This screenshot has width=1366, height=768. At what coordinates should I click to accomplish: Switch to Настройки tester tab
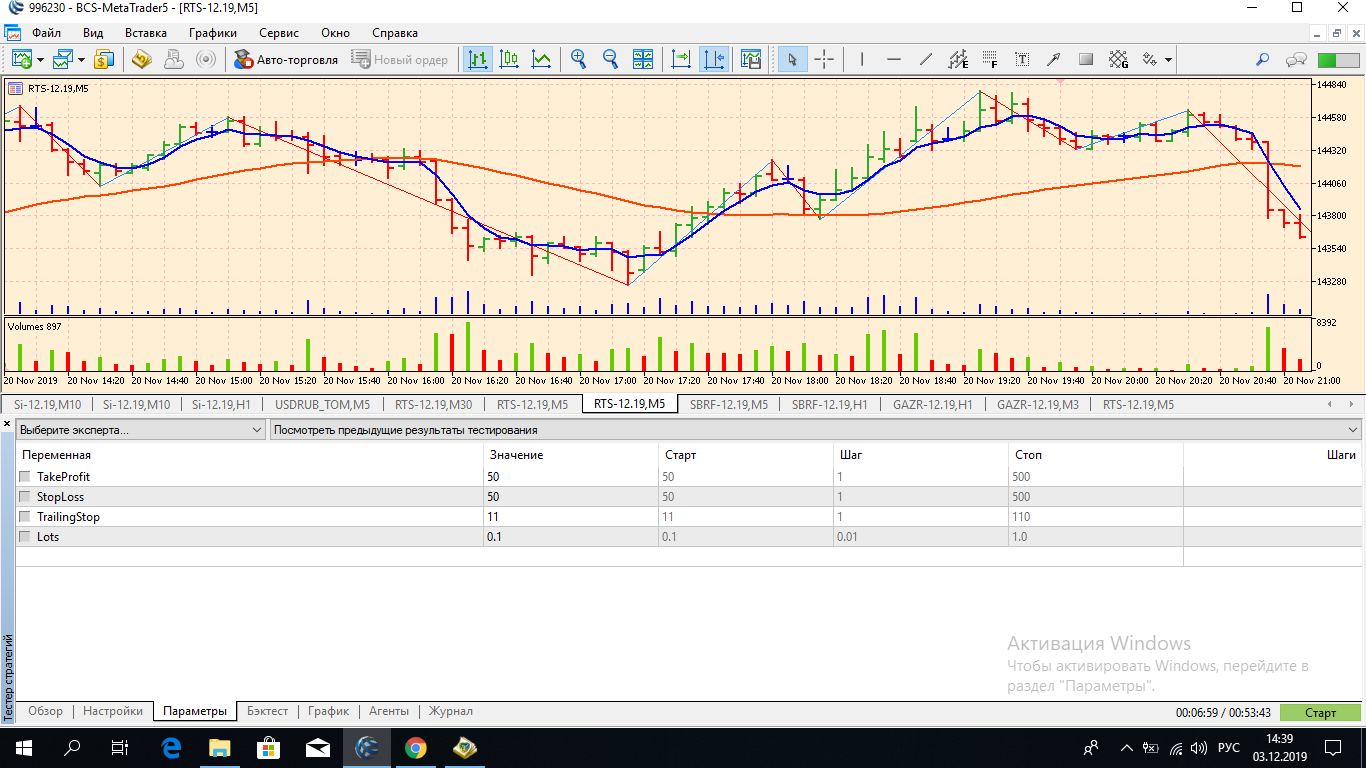pyautogui.click(x=113, y=711)
